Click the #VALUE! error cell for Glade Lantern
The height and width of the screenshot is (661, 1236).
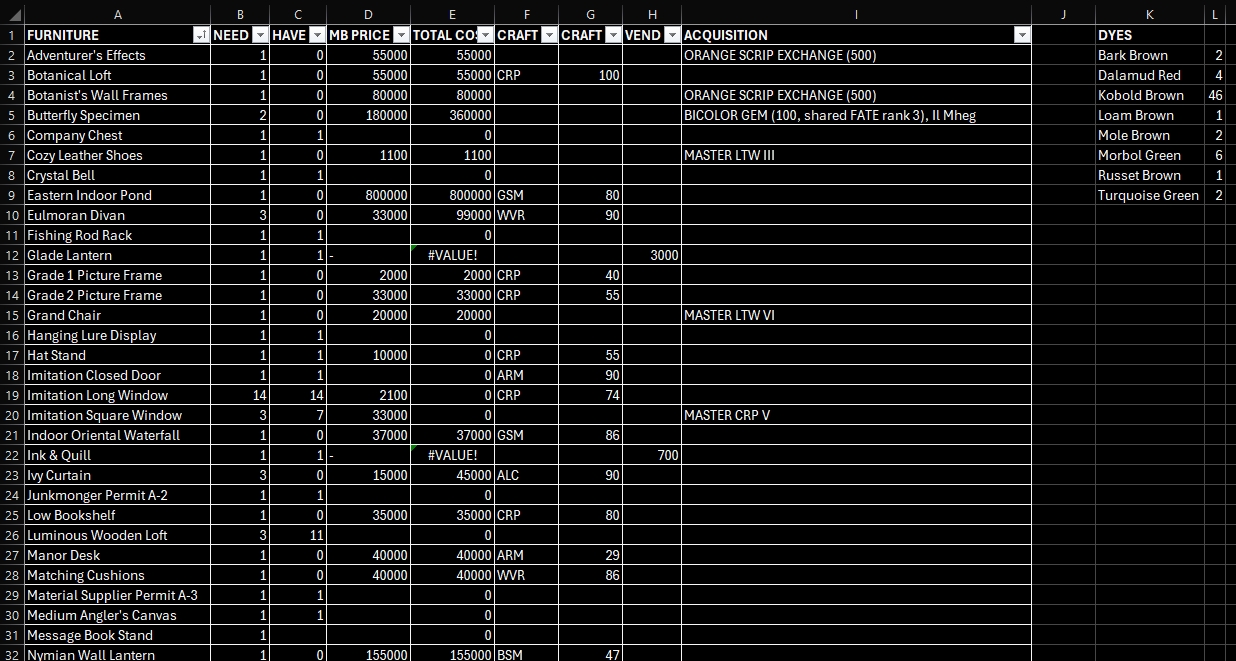[x=452, y=255]
